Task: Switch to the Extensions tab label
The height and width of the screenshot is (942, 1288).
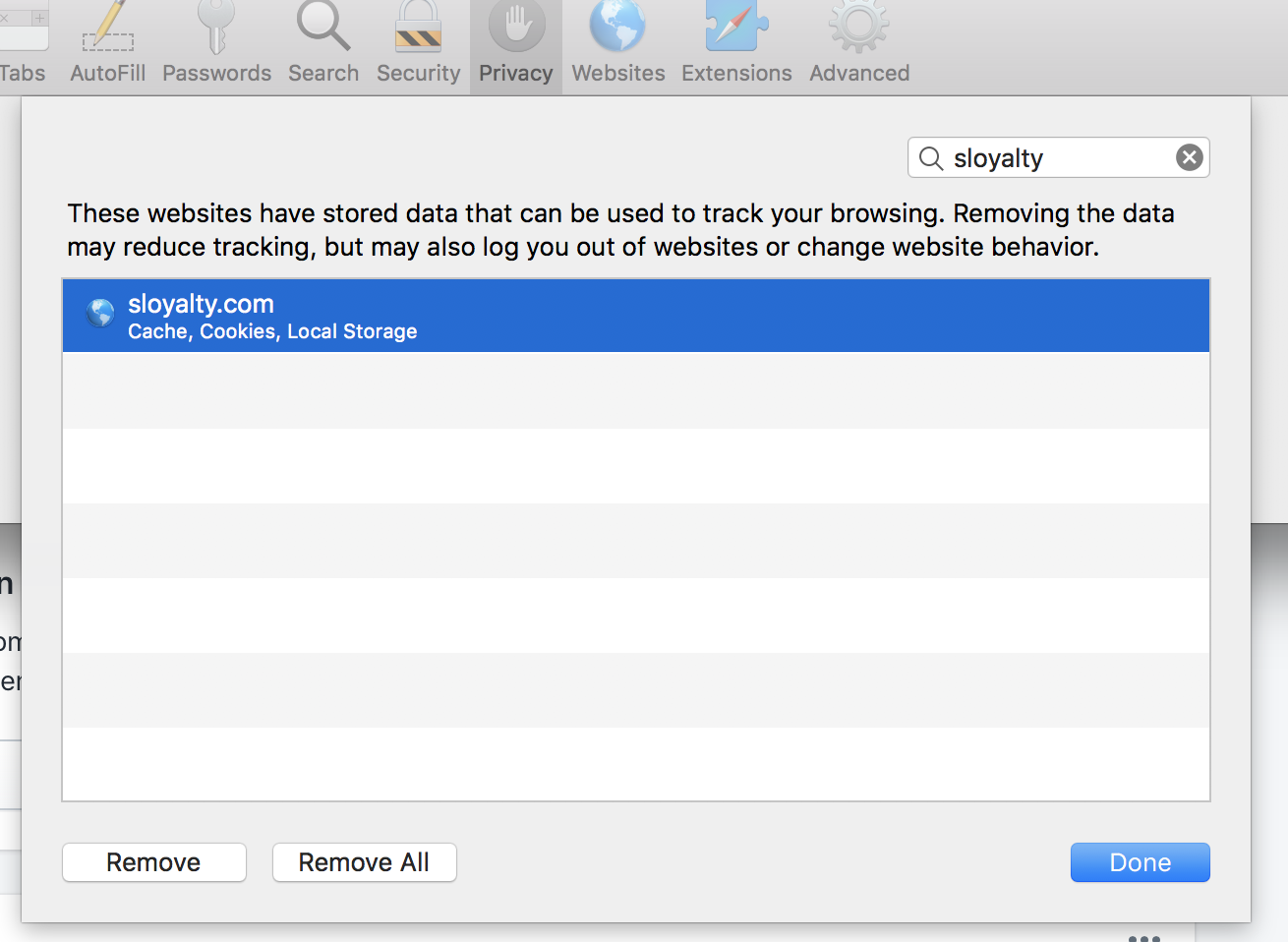Action: [736, 73]
